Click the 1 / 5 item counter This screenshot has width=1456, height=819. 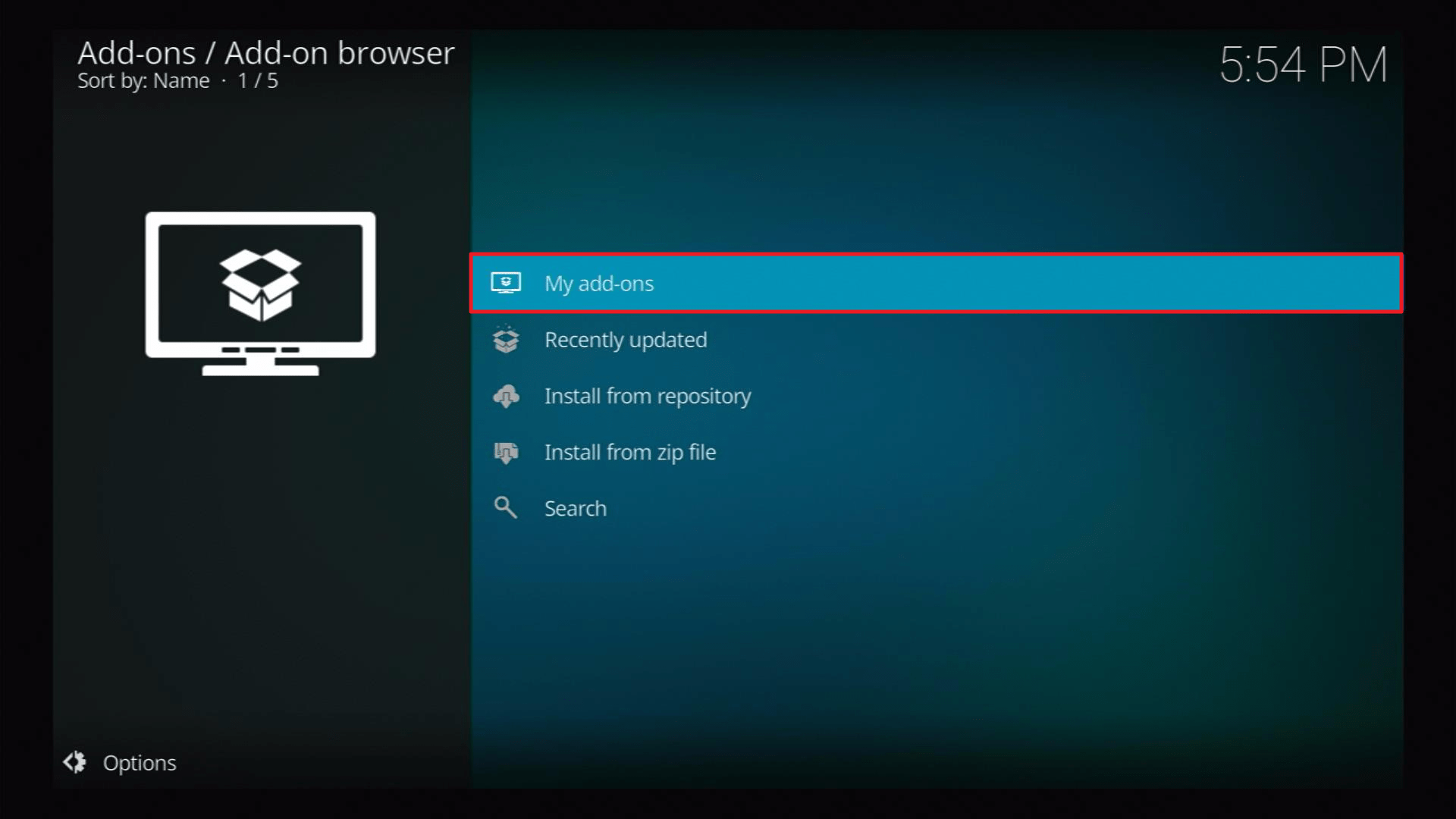(258, 80)
